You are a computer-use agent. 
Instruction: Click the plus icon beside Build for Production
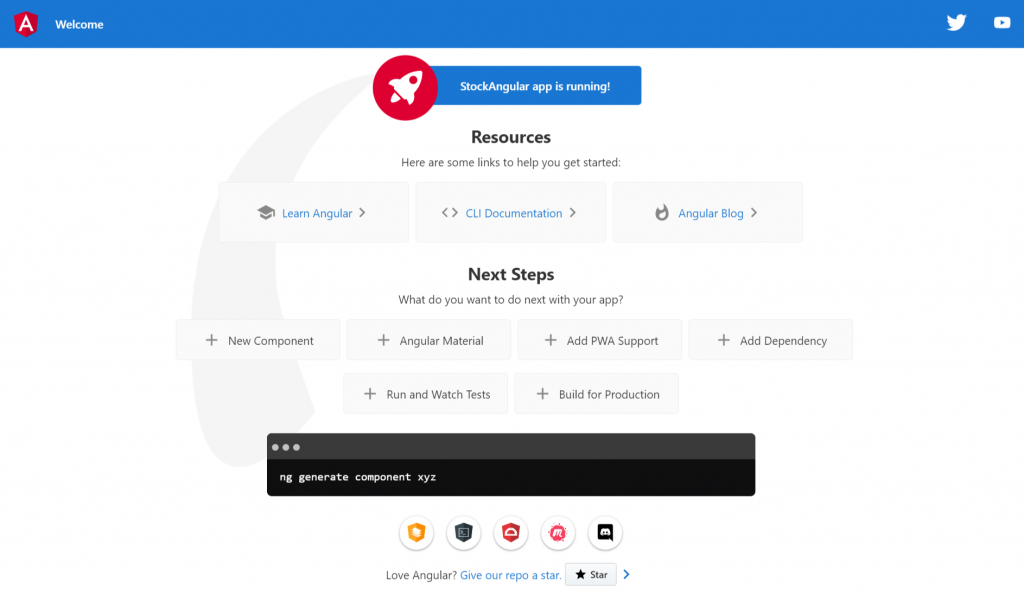pyautogui.click(x=542, y=394)
